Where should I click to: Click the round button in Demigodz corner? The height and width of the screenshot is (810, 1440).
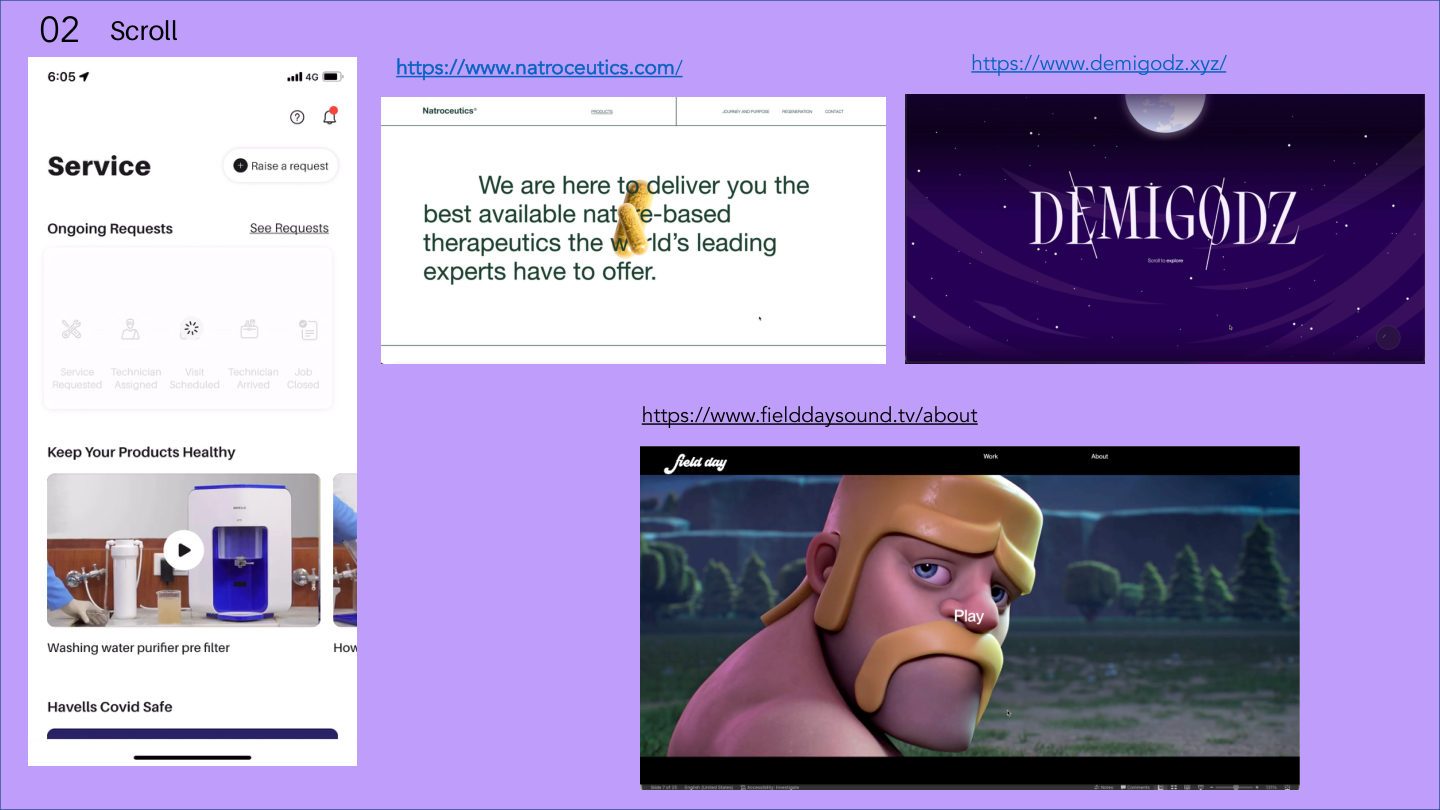click(1387, 338)
